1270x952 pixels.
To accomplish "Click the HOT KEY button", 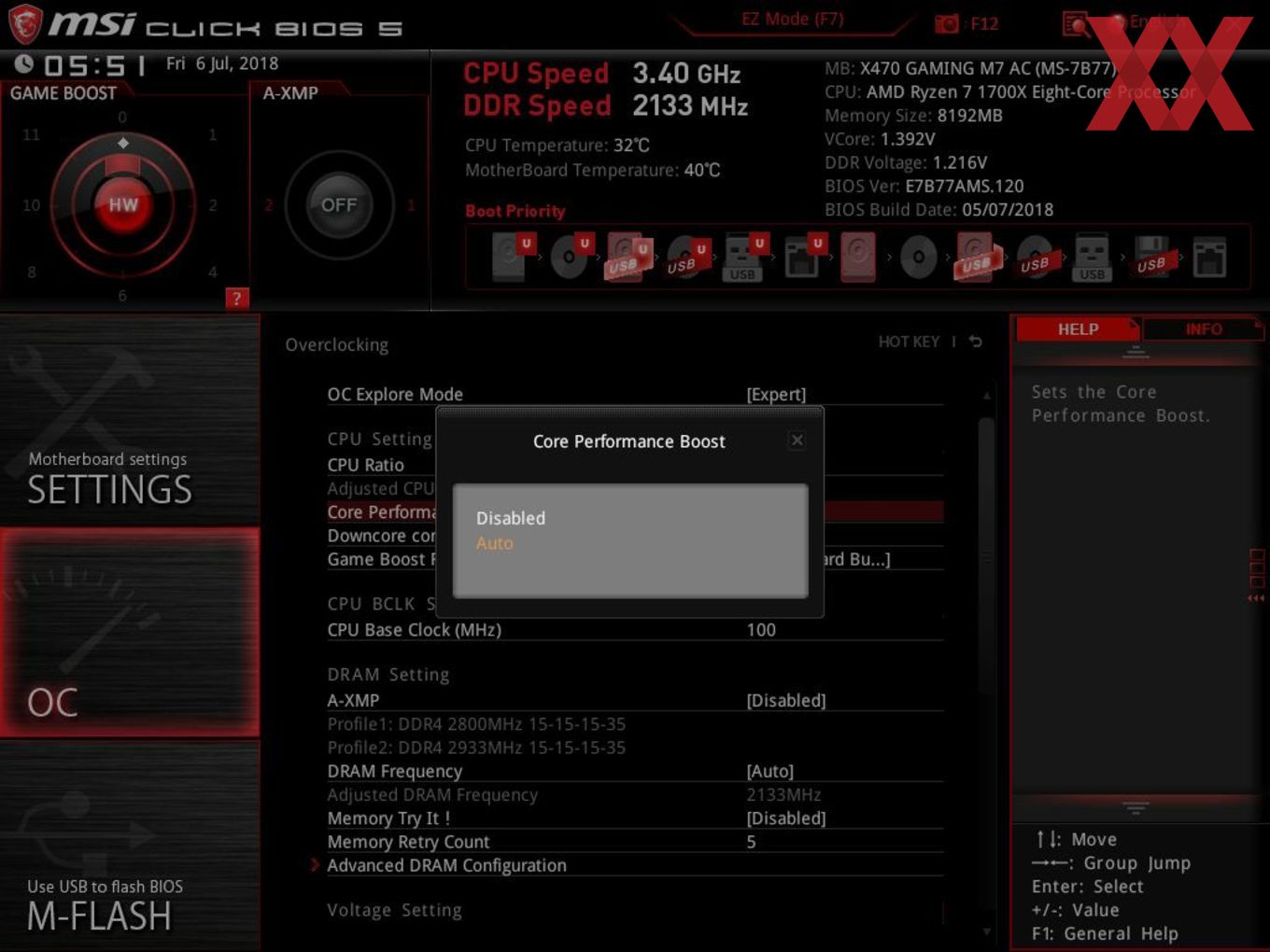I will pos(909,342).
